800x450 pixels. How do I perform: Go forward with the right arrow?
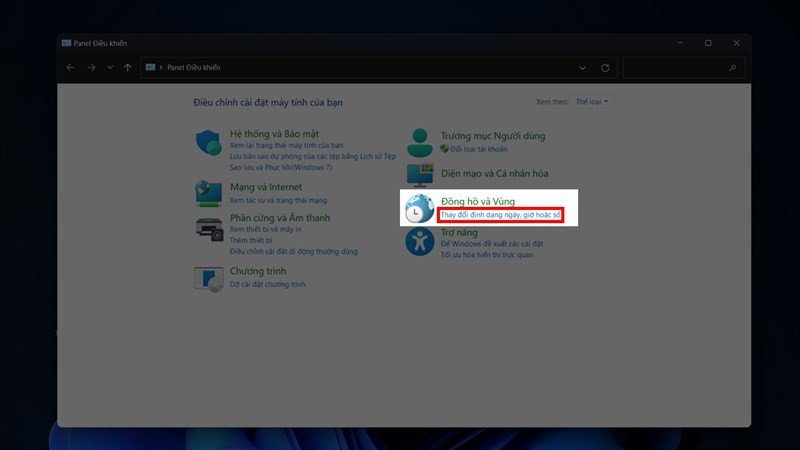tap(91, 67)
